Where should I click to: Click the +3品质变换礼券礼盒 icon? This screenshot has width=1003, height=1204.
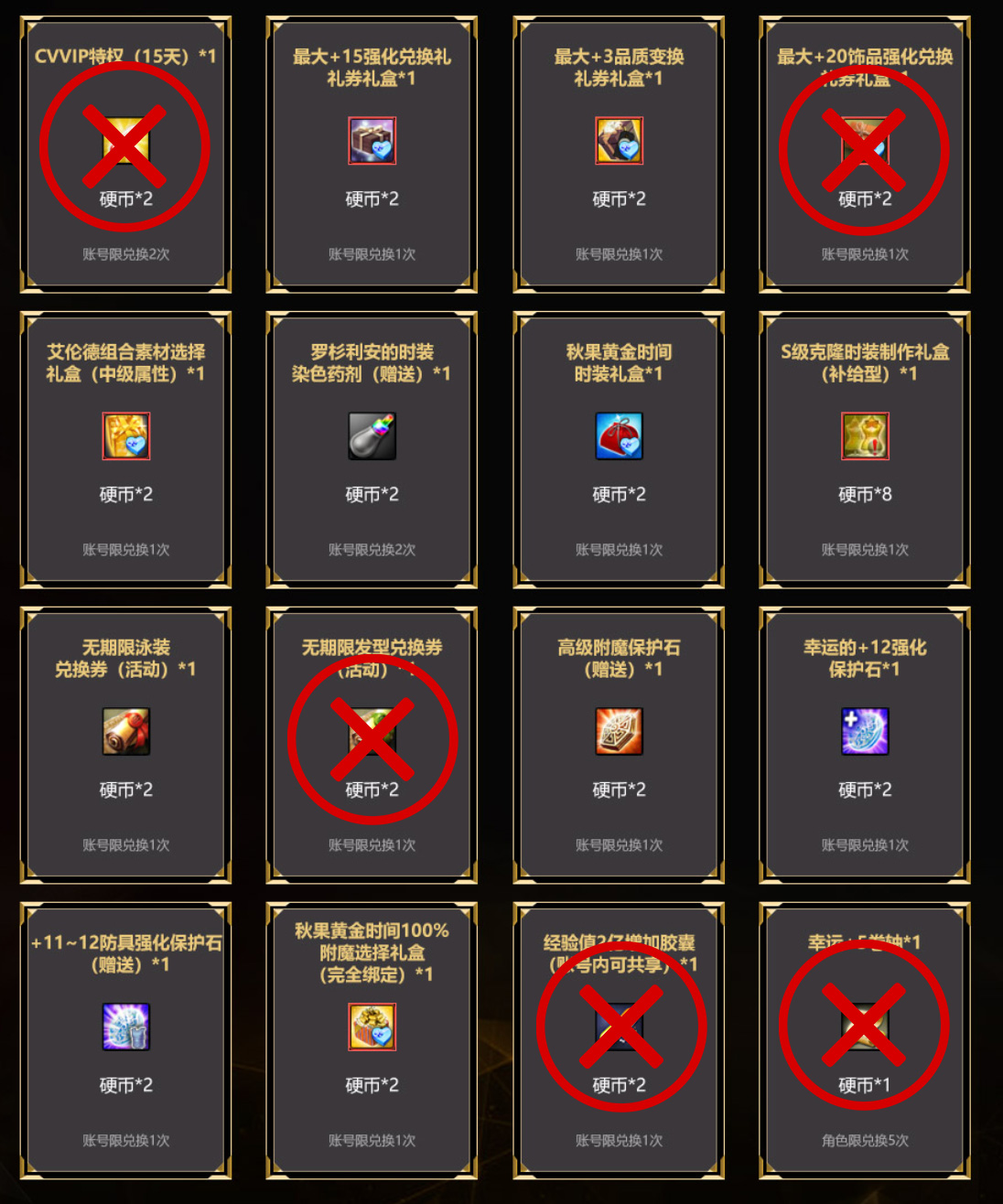(619, 141)
